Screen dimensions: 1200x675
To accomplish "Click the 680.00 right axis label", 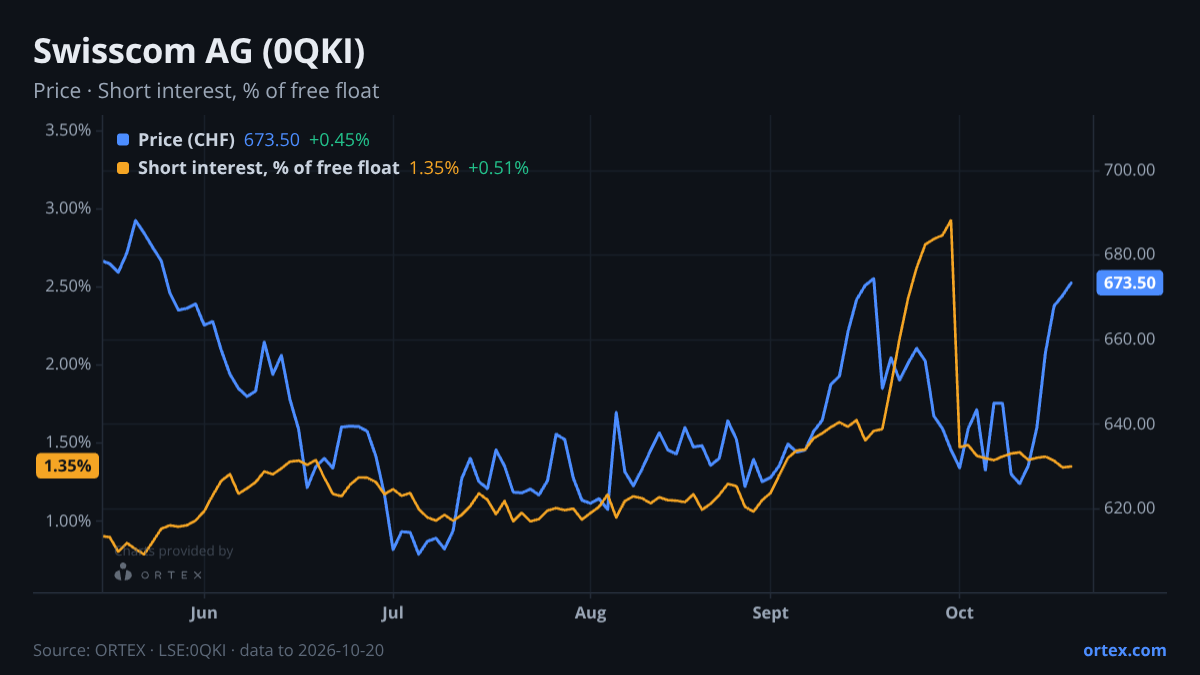I will [x=1130, y=254].
